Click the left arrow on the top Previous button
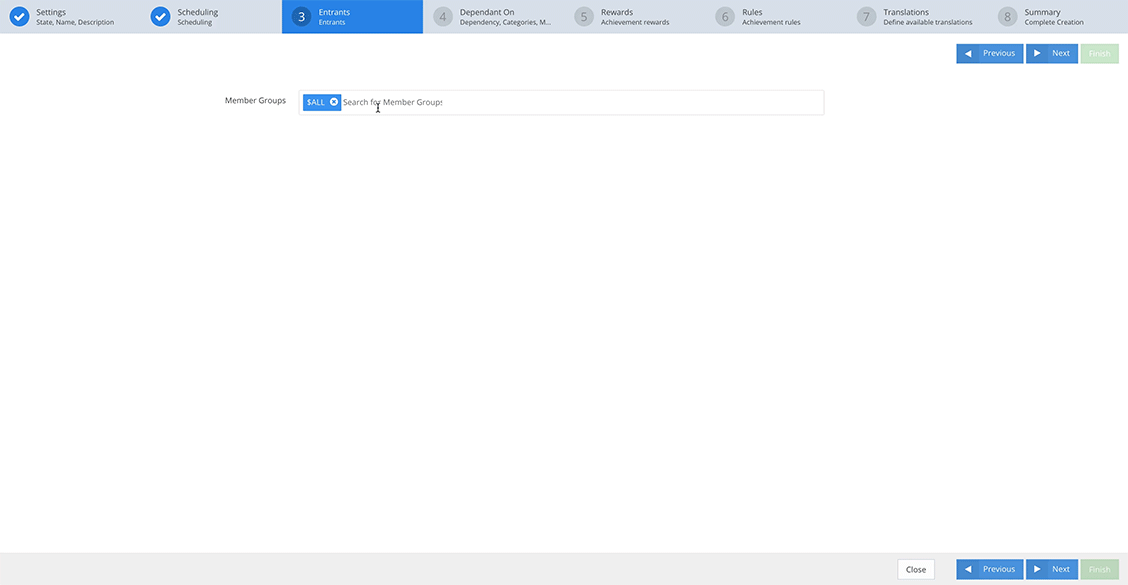The image size is (1128, 585). coord(968,53)
